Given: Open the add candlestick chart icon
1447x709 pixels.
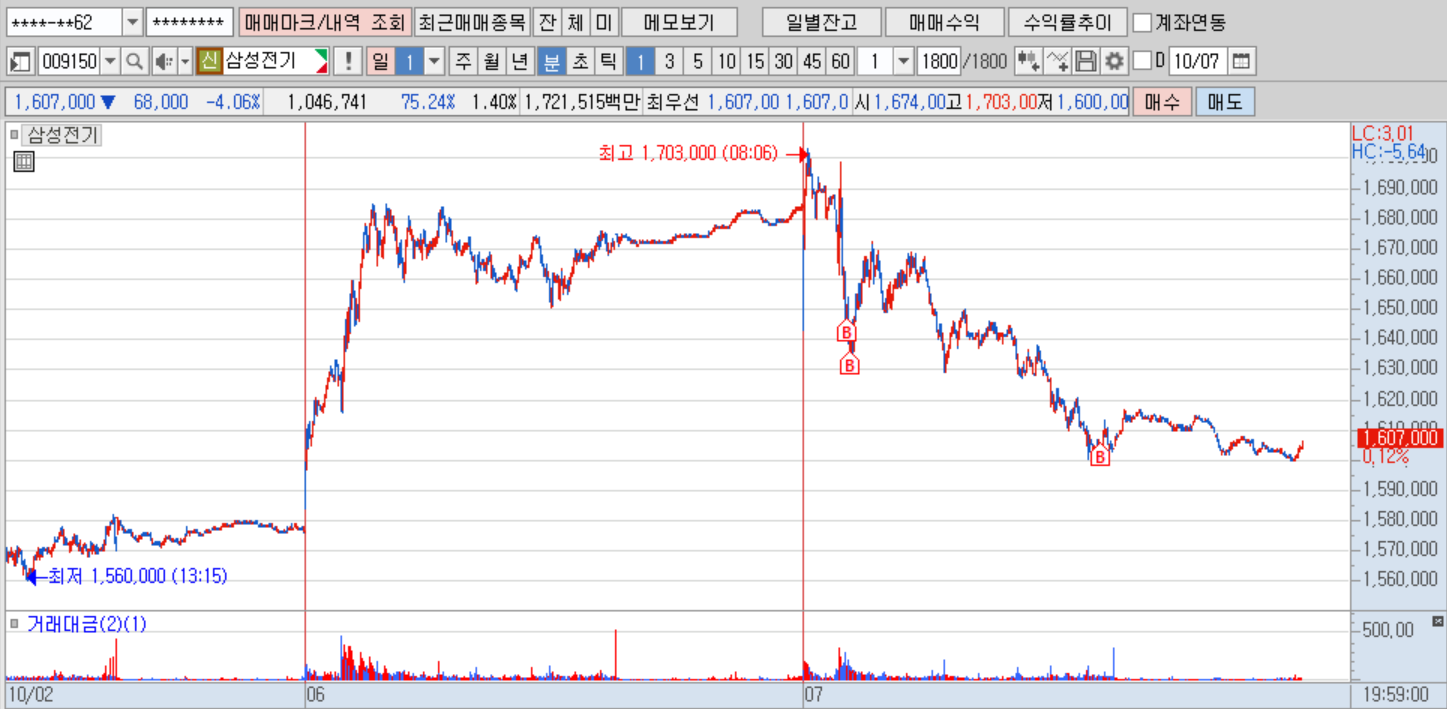Looking at the screenshot, I should 1027,62.
